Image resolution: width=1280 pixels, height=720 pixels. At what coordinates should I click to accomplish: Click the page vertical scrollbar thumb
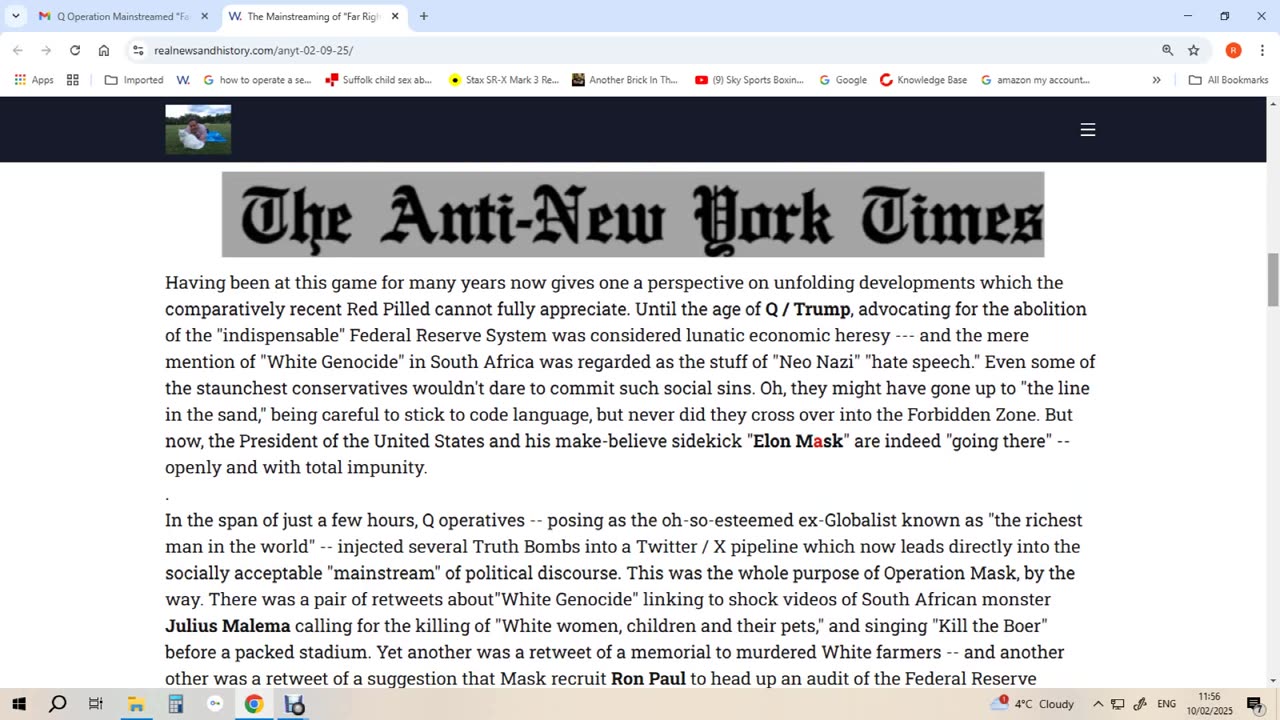pos(1273,280)
